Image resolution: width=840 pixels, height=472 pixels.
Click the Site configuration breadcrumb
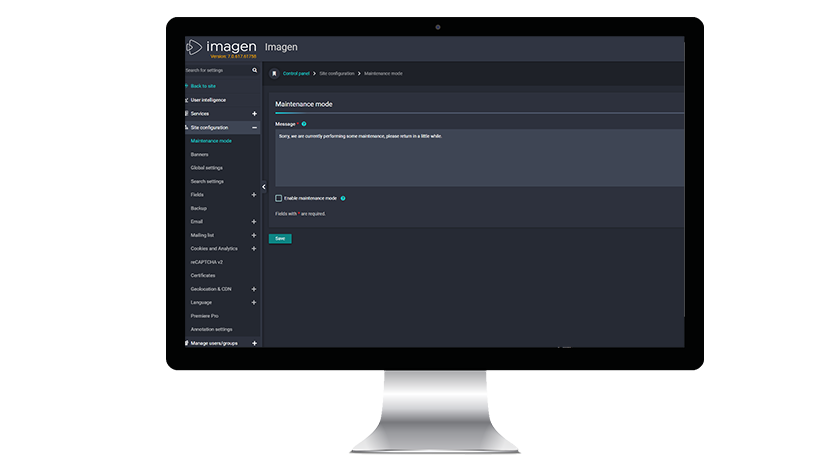(x=337, y=73)
